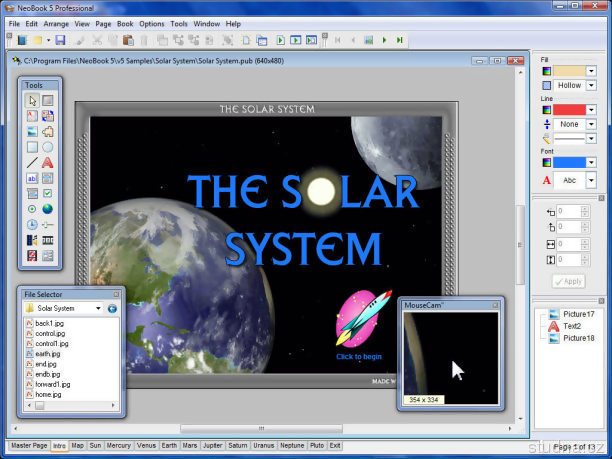
Task: Select earth.jpg in File Selector list
Action: pos(48,353)
